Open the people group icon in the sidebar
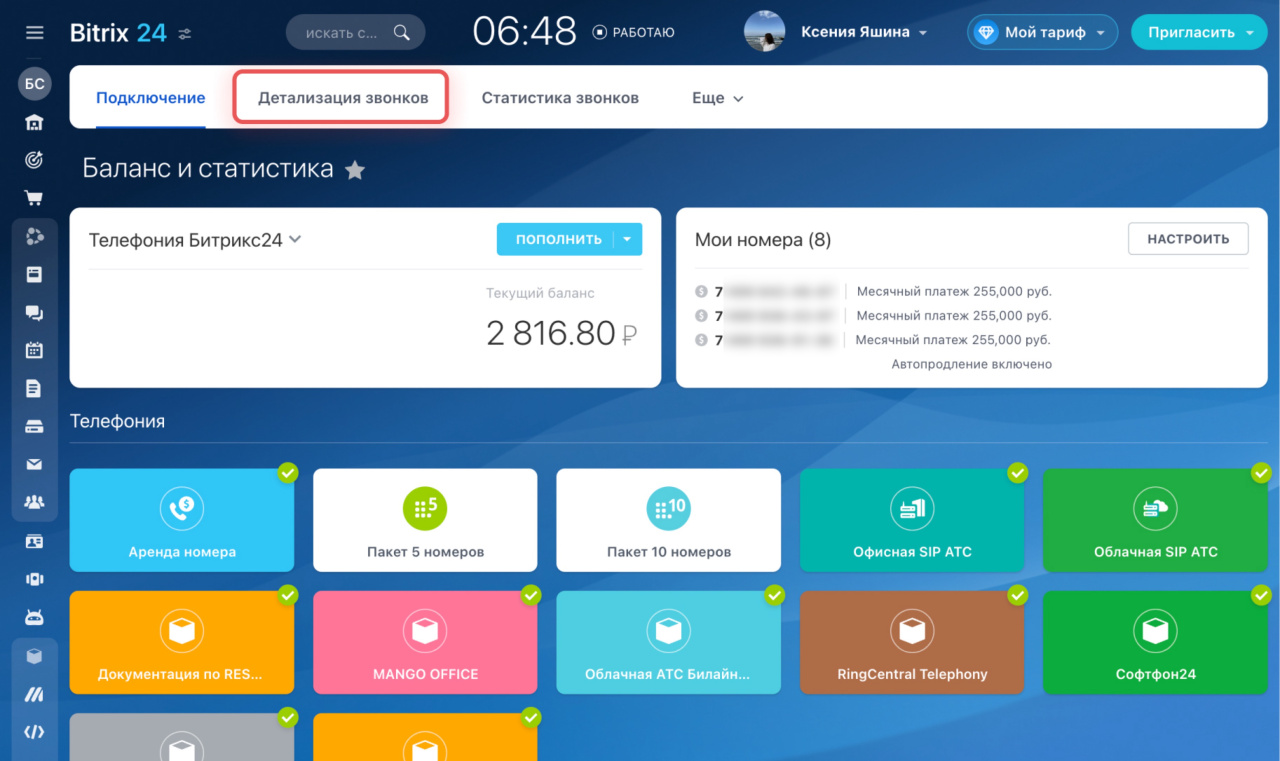Viewport: 1280px width, 761px height. coord(34,502)
